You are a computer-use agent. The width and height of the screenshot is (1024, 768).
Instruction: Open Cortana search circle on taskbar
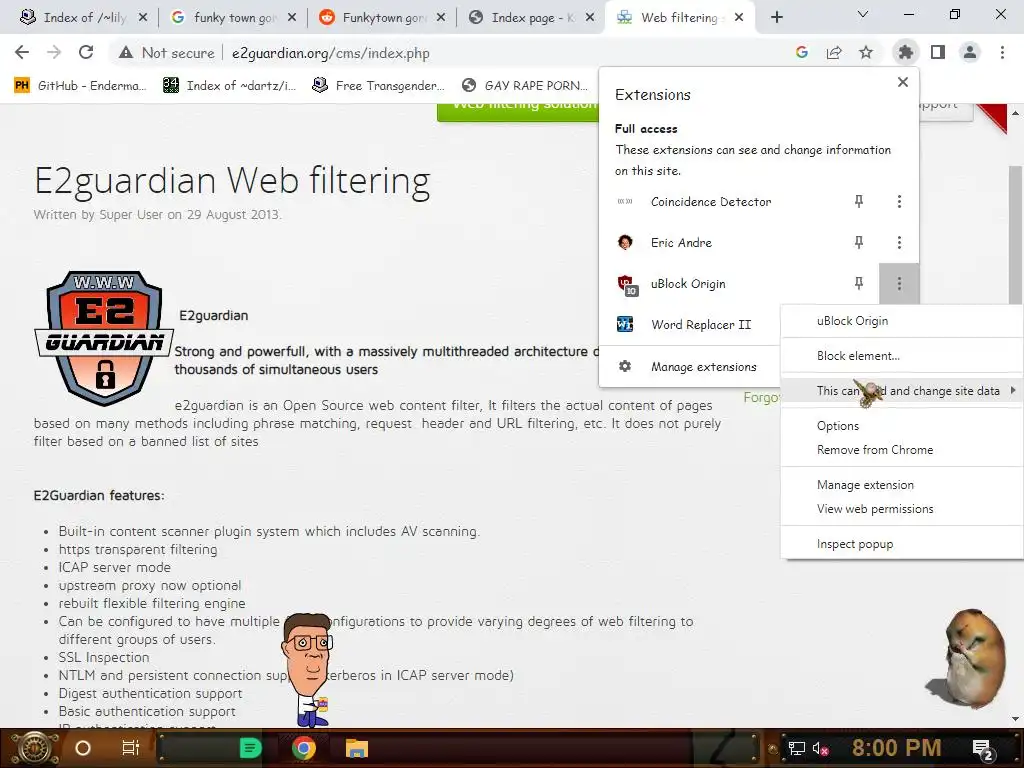83,748
